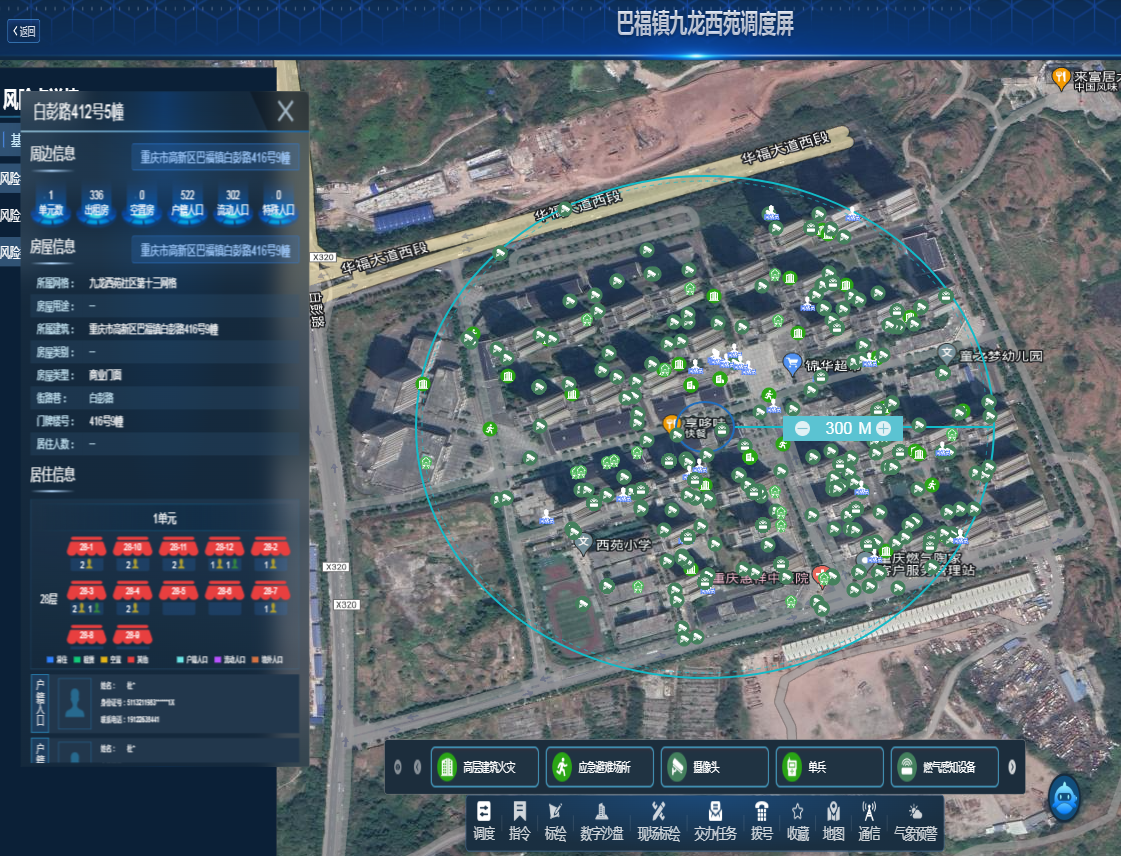Toggle the 燃气感知设备 layer

945,767
